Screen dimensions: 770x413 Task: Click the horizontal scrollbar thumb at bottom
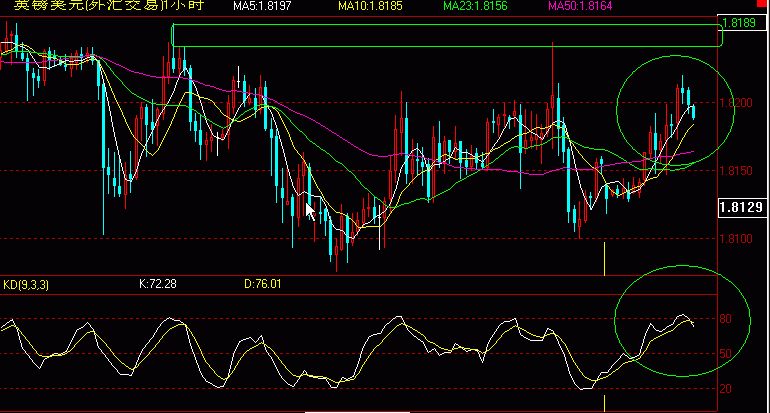[x=358, y=412]
